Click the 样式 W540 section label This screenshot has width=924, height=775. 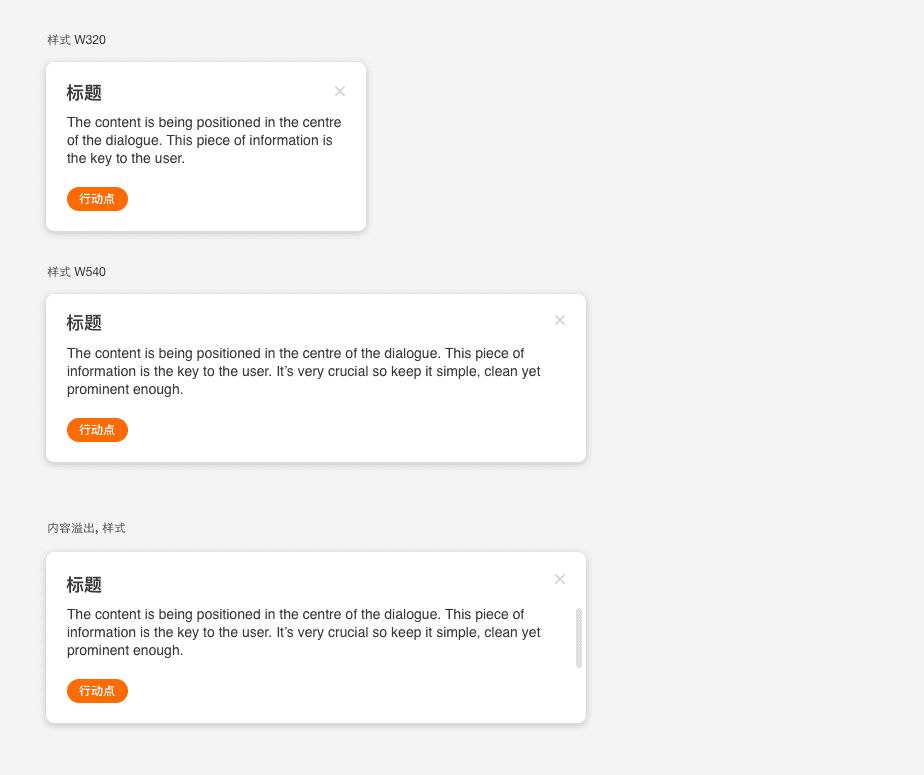click(77, 272)
